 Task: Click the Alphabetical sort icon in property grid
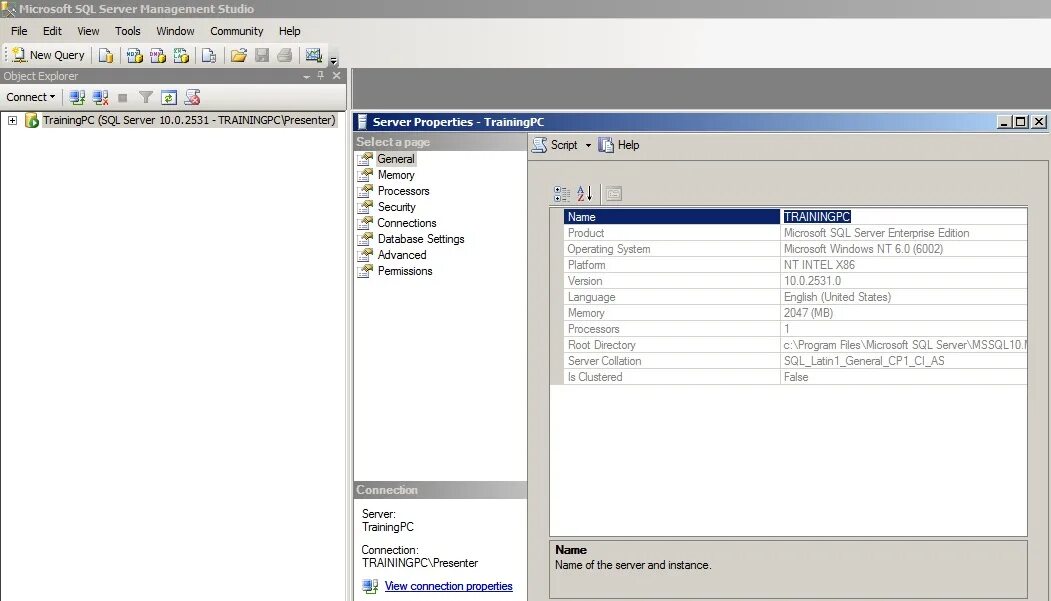pos(584,194)
